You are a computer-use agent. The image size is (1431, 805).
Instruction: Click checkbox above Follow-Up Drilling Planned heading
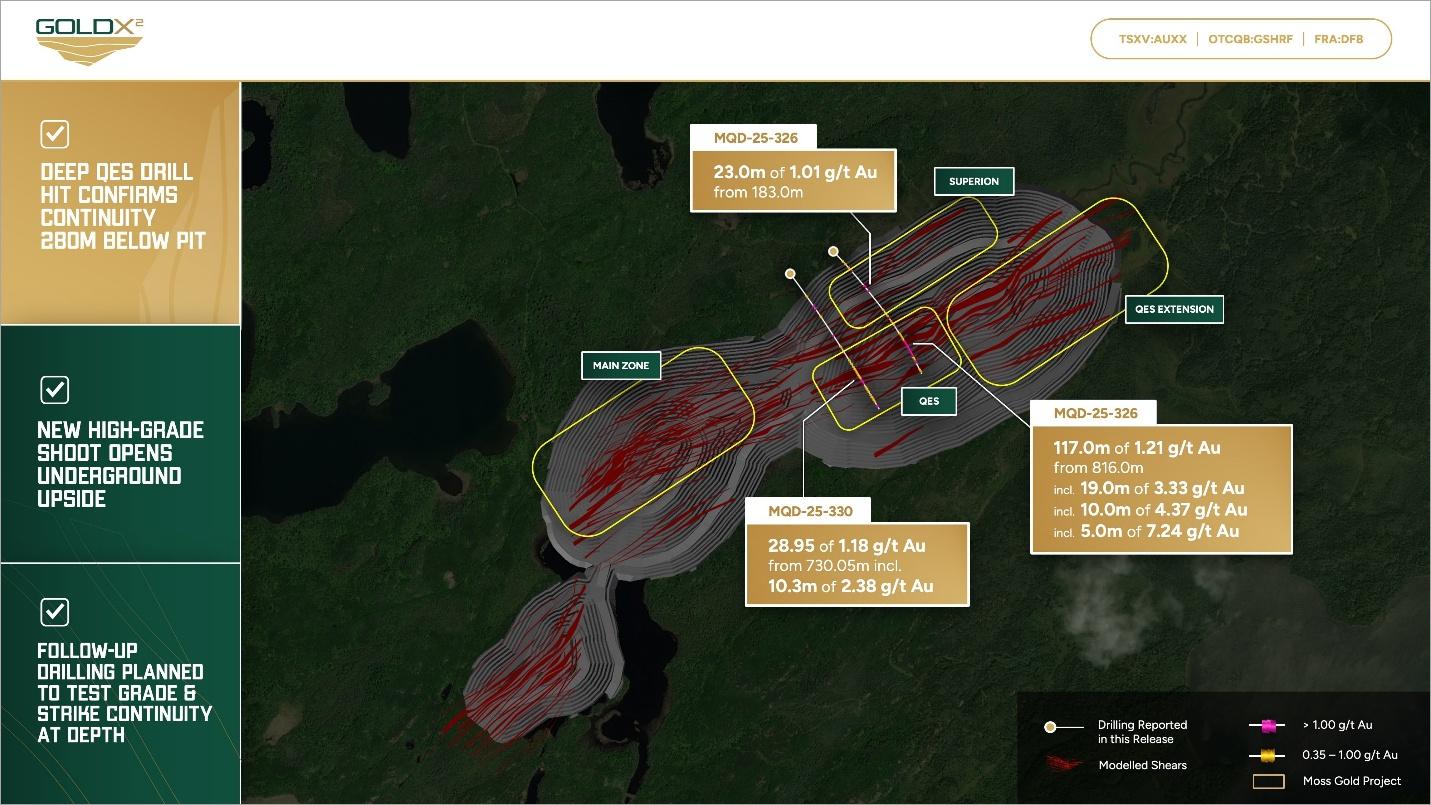pos(54,612)
